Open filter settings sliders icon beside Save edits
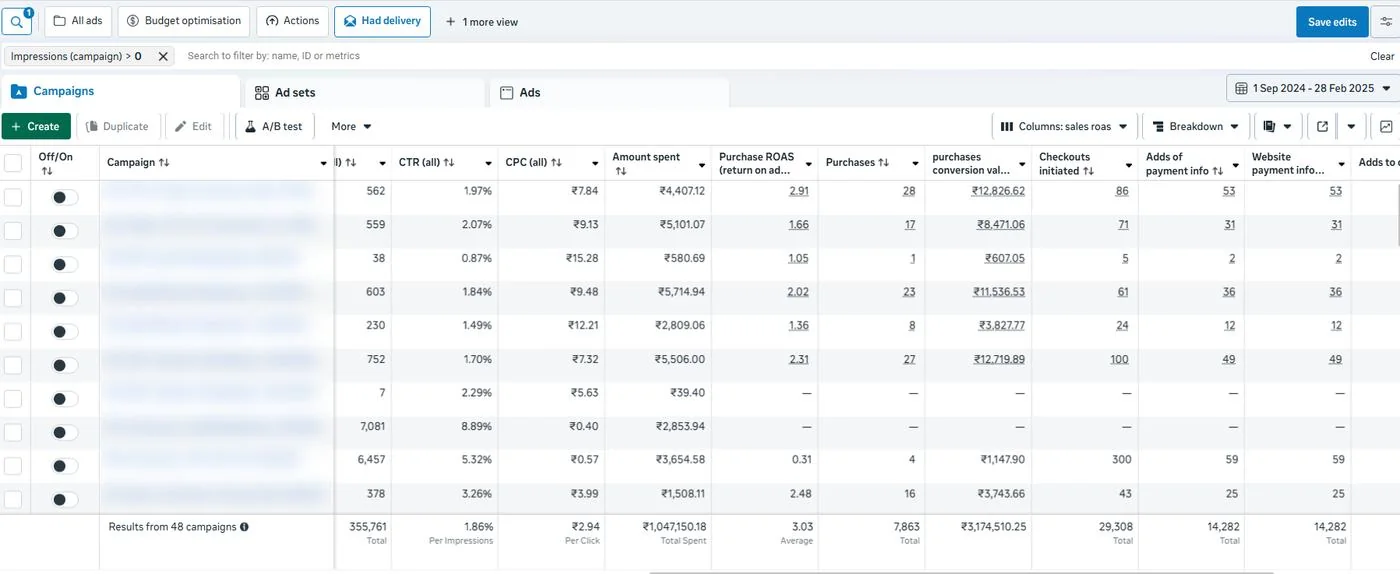Image resolution: width=1400 pixels, height=574 pixels. [1386, 22]
